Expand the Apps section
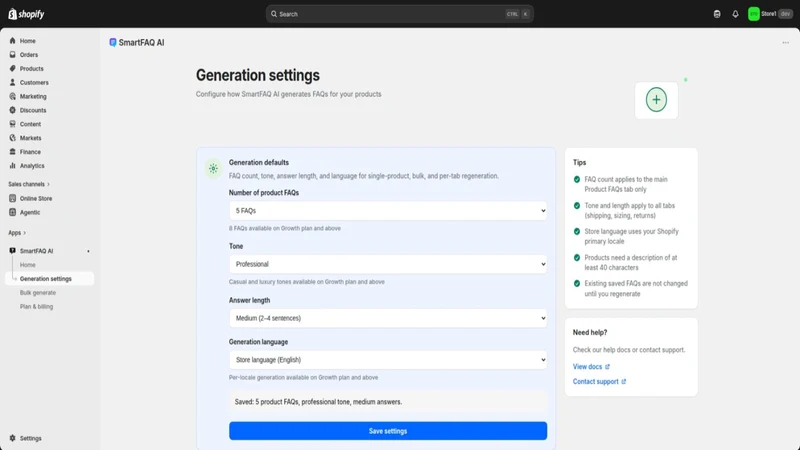The width and height of the screenshot is (800, 450). point(17,233)
